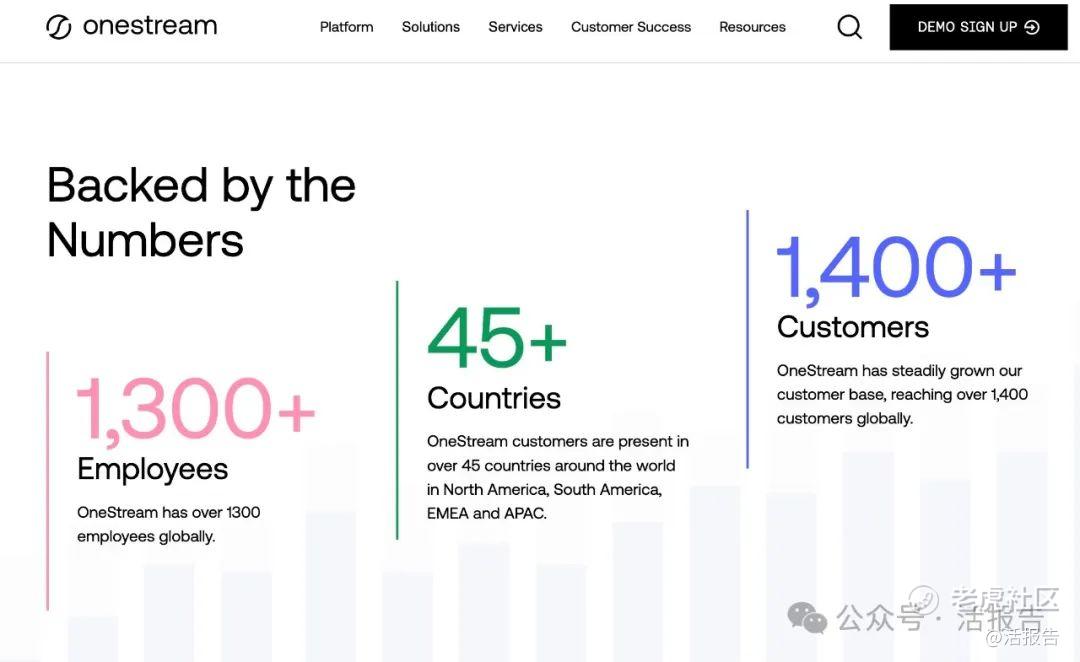1080x662 pixels.
Task: Open the Services menu
Action: (515, 27)
